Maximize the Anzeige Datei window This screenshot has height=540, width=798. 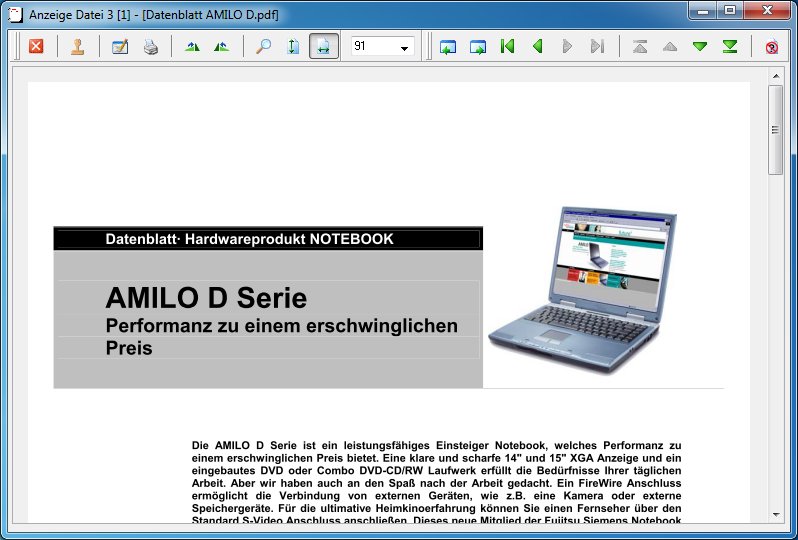click(x=730, y=10)
